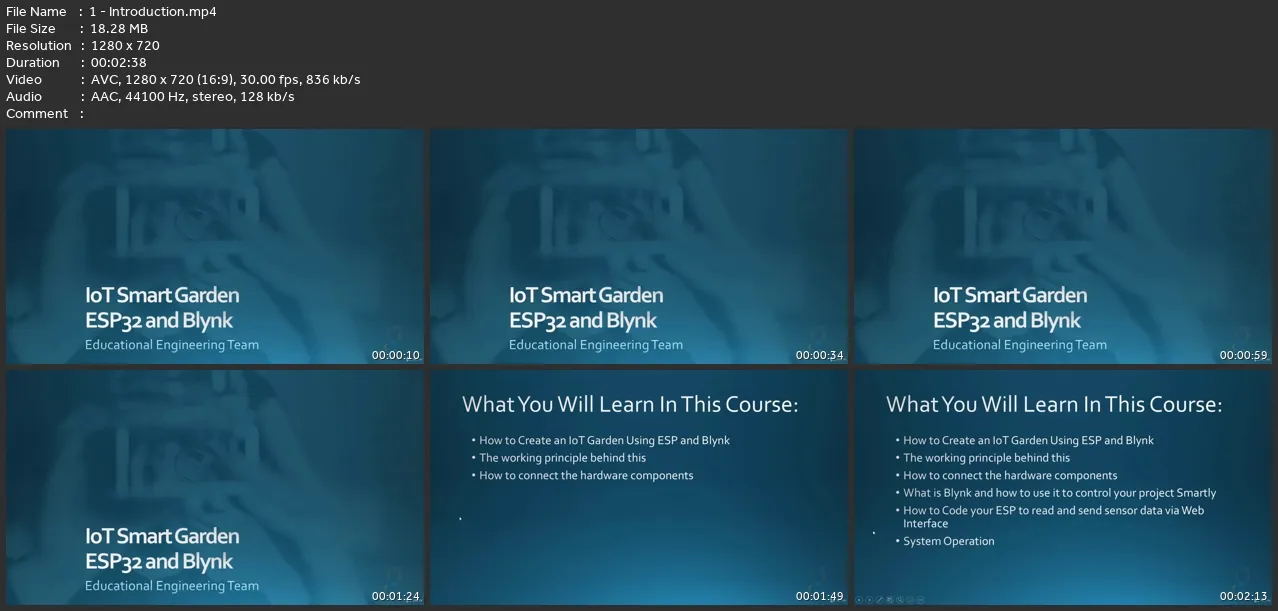Click the Audio info line starting with 'AAC'
The height and width of the screenshot is (611, 1278).
click(x=192, y=97)
